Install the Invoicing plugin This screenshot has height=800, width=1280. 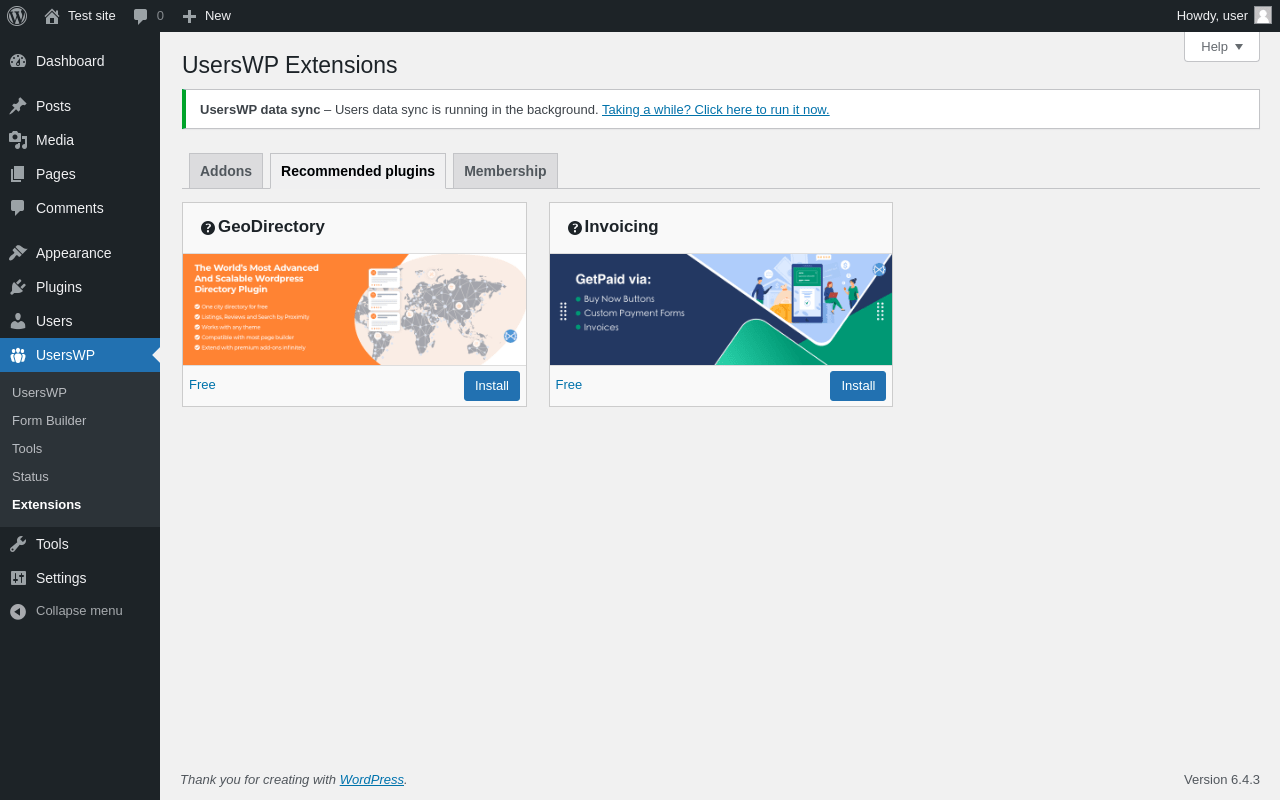click(x=858, y=386)
